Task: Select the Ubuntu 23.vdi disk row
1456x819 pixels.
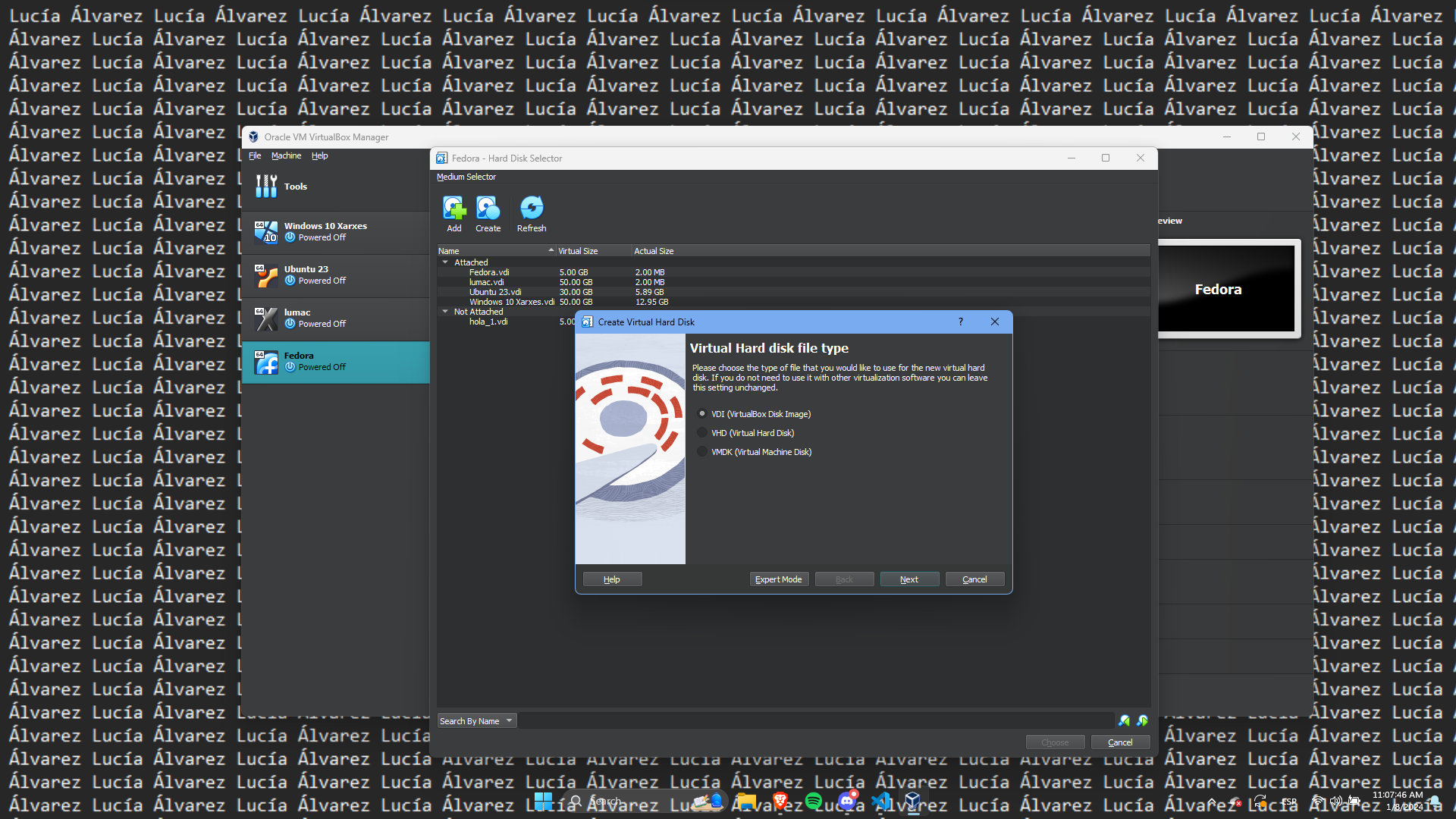Action: click(495, 292)
